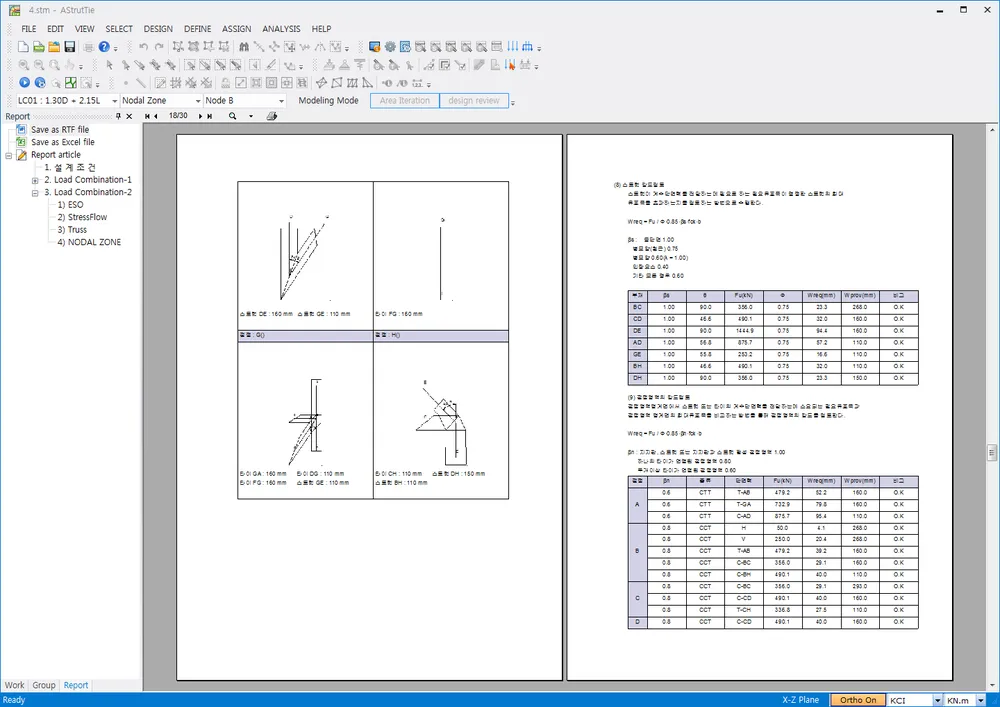1000x707 pixels.
Task: Expand the Load Combination-1 tree node
Action: 35,180
